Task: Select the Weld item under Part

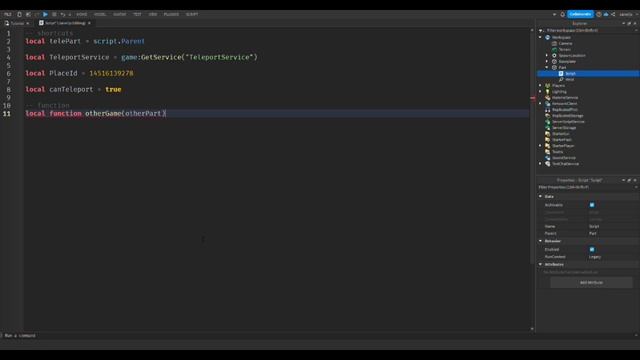Action: click(x=569, y=80)
